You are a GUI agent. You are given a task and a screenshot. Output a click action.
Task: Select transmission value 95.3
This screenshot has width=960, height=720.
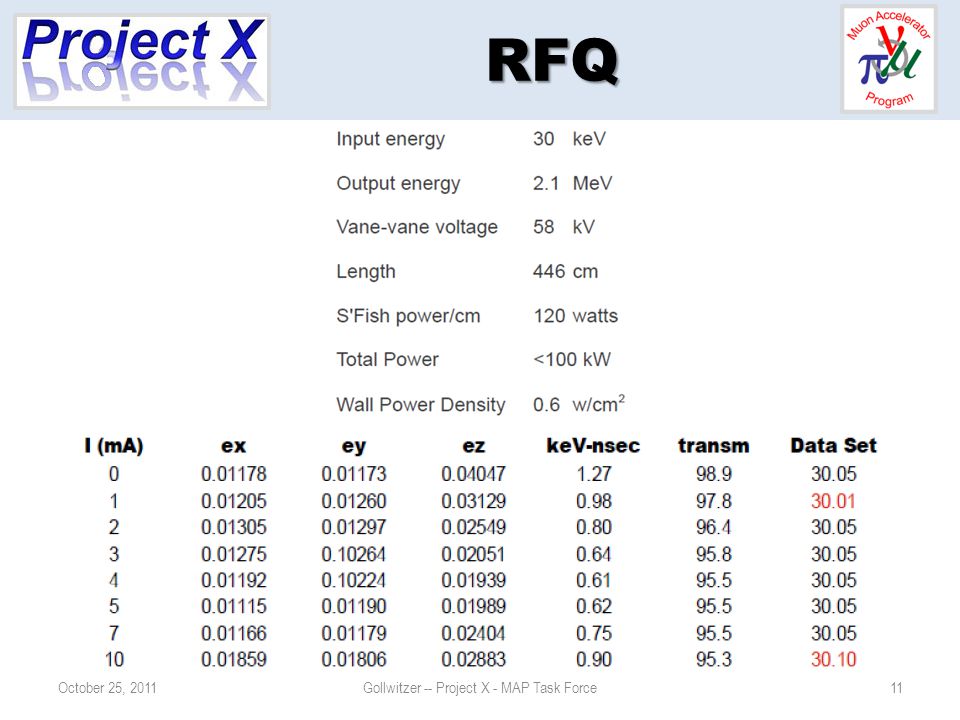pyautogui.click(x=714, y=660)
